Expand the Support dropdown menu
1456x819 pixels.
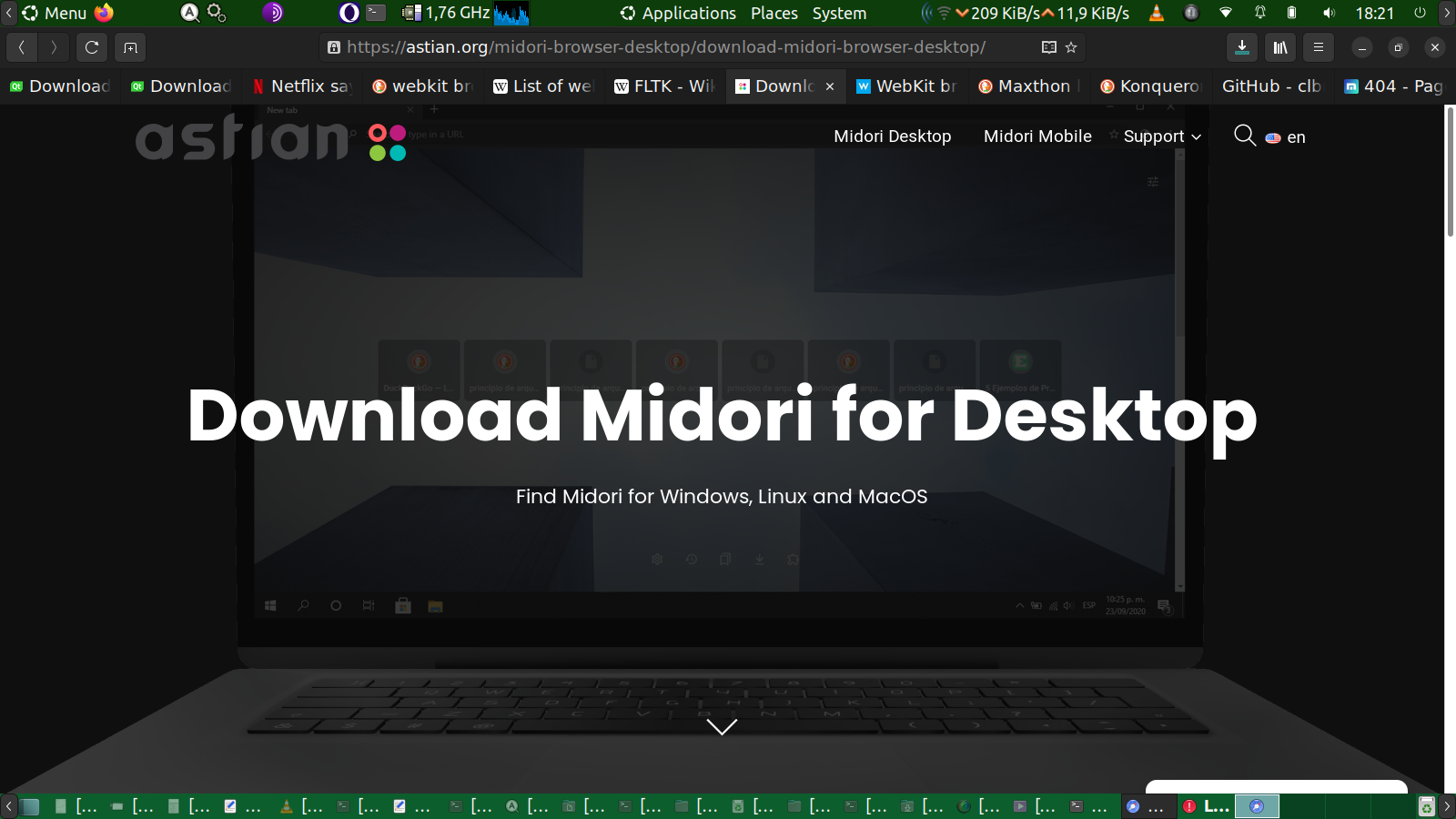1162,136
